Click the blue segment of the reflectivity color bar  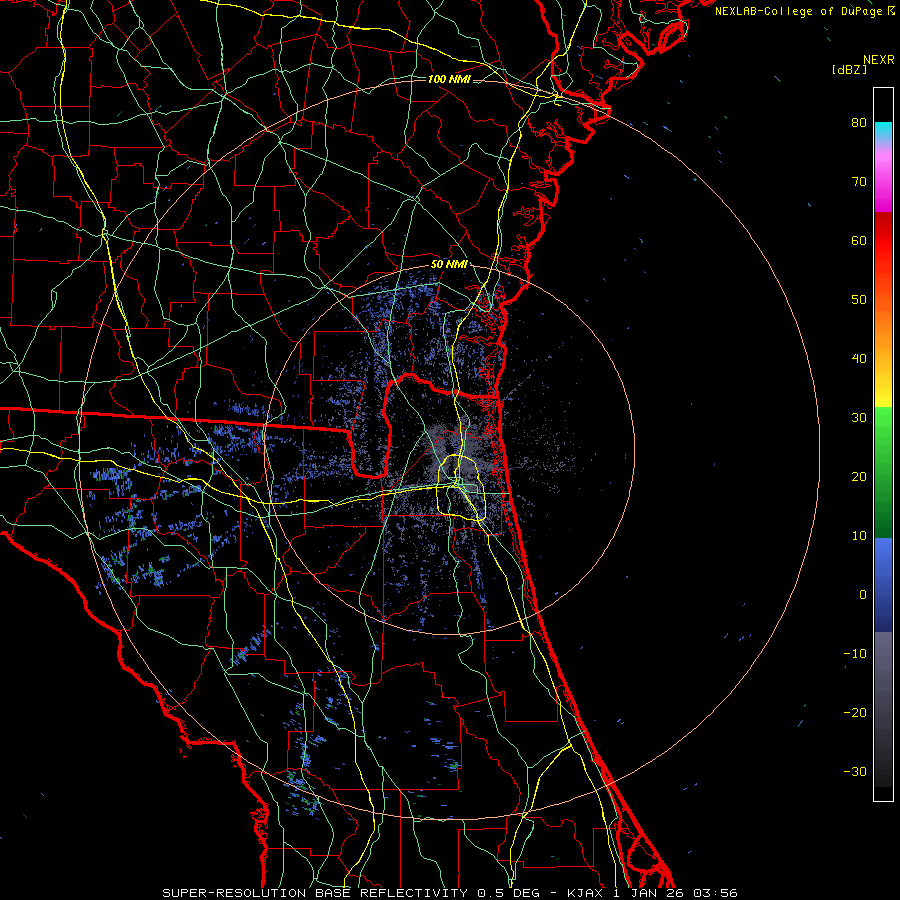(x=883, y=585)
